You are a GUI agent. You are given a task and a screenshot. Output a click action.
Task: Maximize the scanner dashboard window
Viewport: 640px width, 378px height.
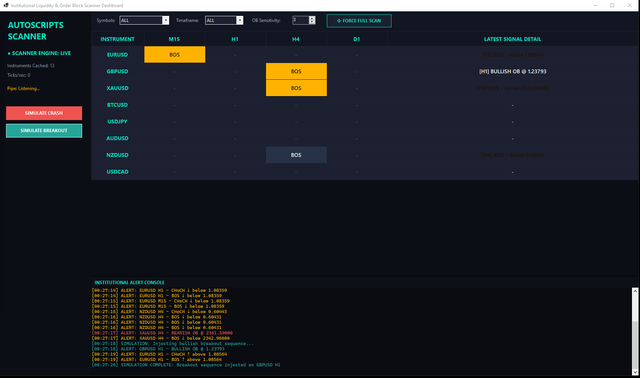pos(612,5)
